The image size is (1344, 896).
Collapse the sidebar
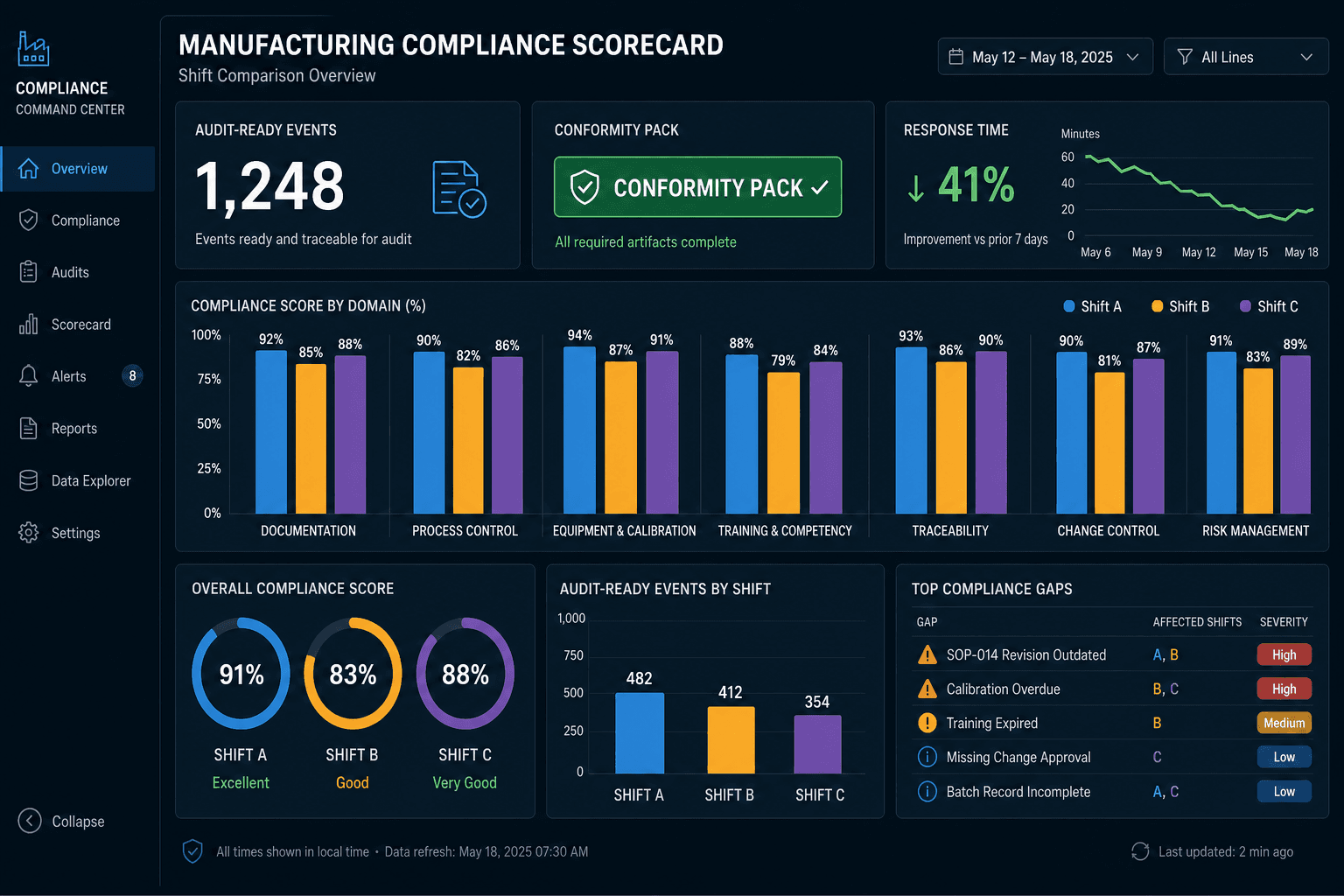[61, 821]
